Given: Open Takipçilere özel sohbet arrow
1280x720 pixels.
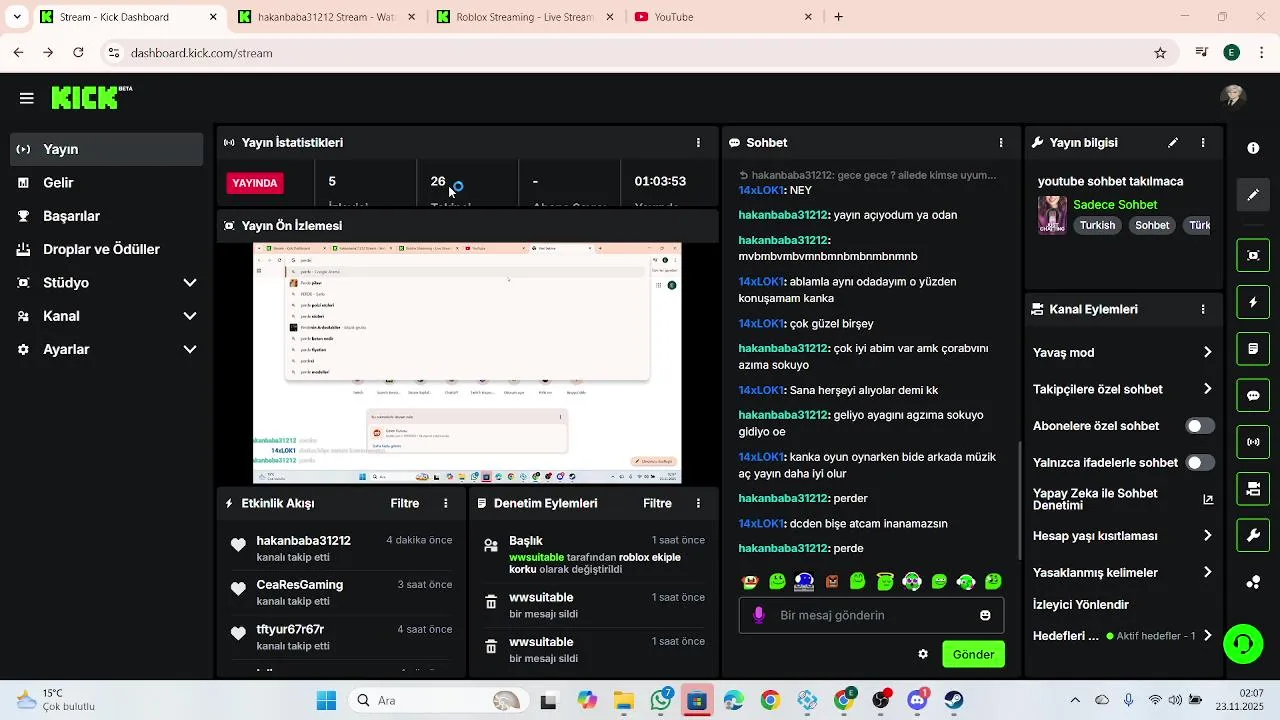Looking at the screenshot, I should 1207,389.
